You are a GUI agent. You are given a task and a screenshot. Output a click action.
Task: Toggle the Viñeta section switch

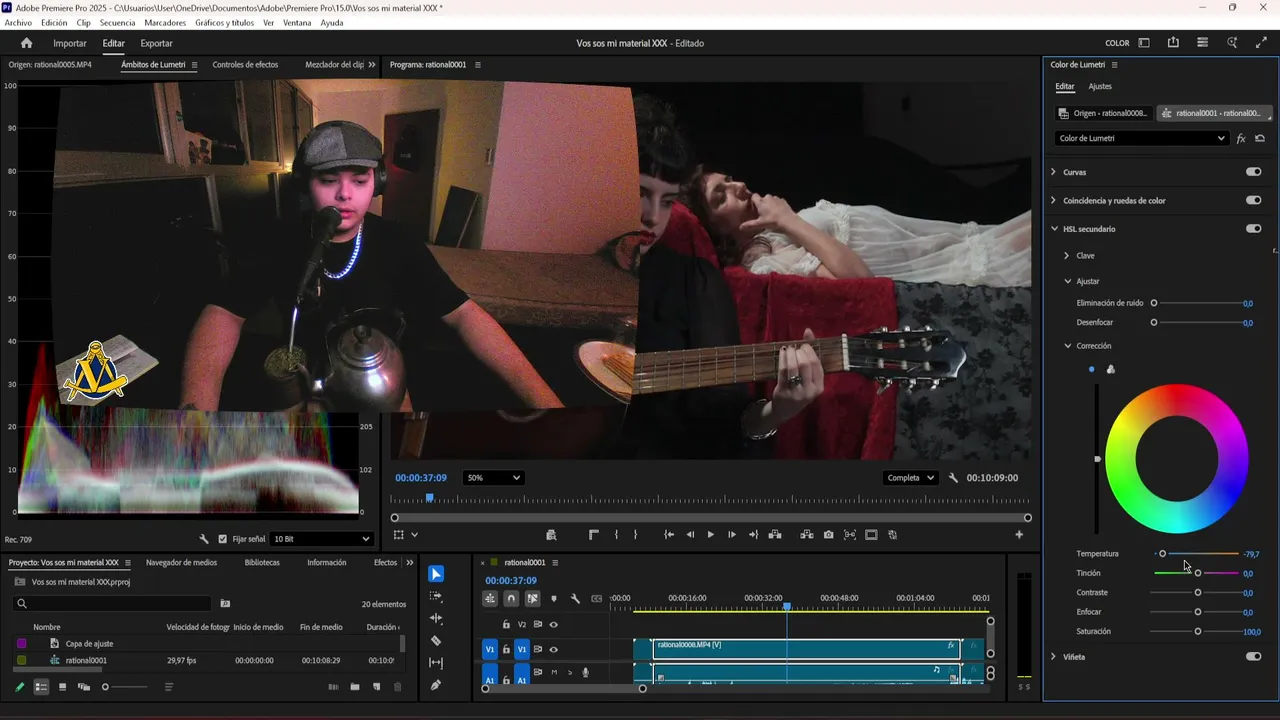pos(1253,657)
